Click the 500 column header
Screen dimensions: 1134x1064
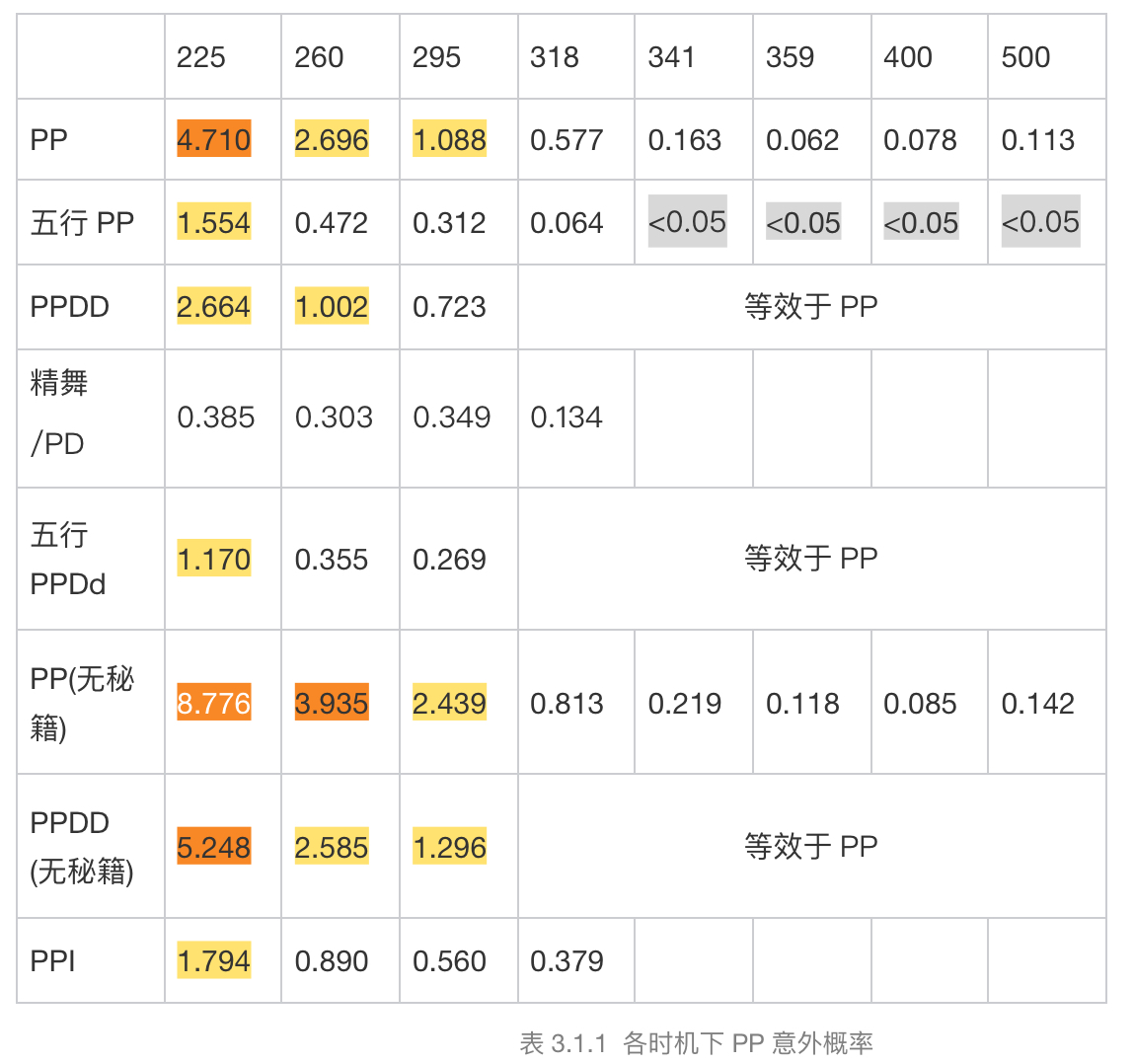(1025, 57)
